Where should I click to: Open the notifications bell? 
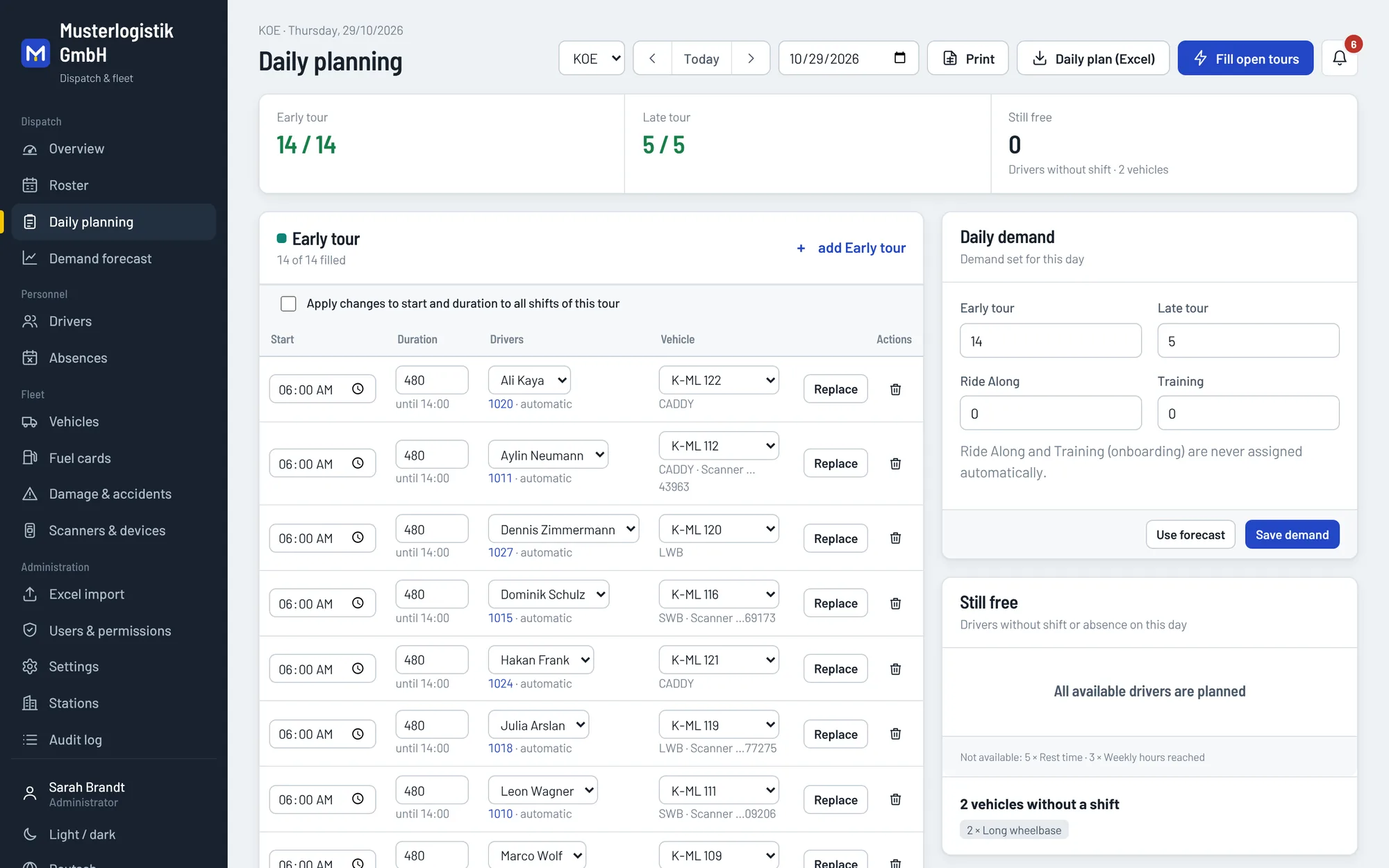pyautogui.click(x=1340, y=58)
